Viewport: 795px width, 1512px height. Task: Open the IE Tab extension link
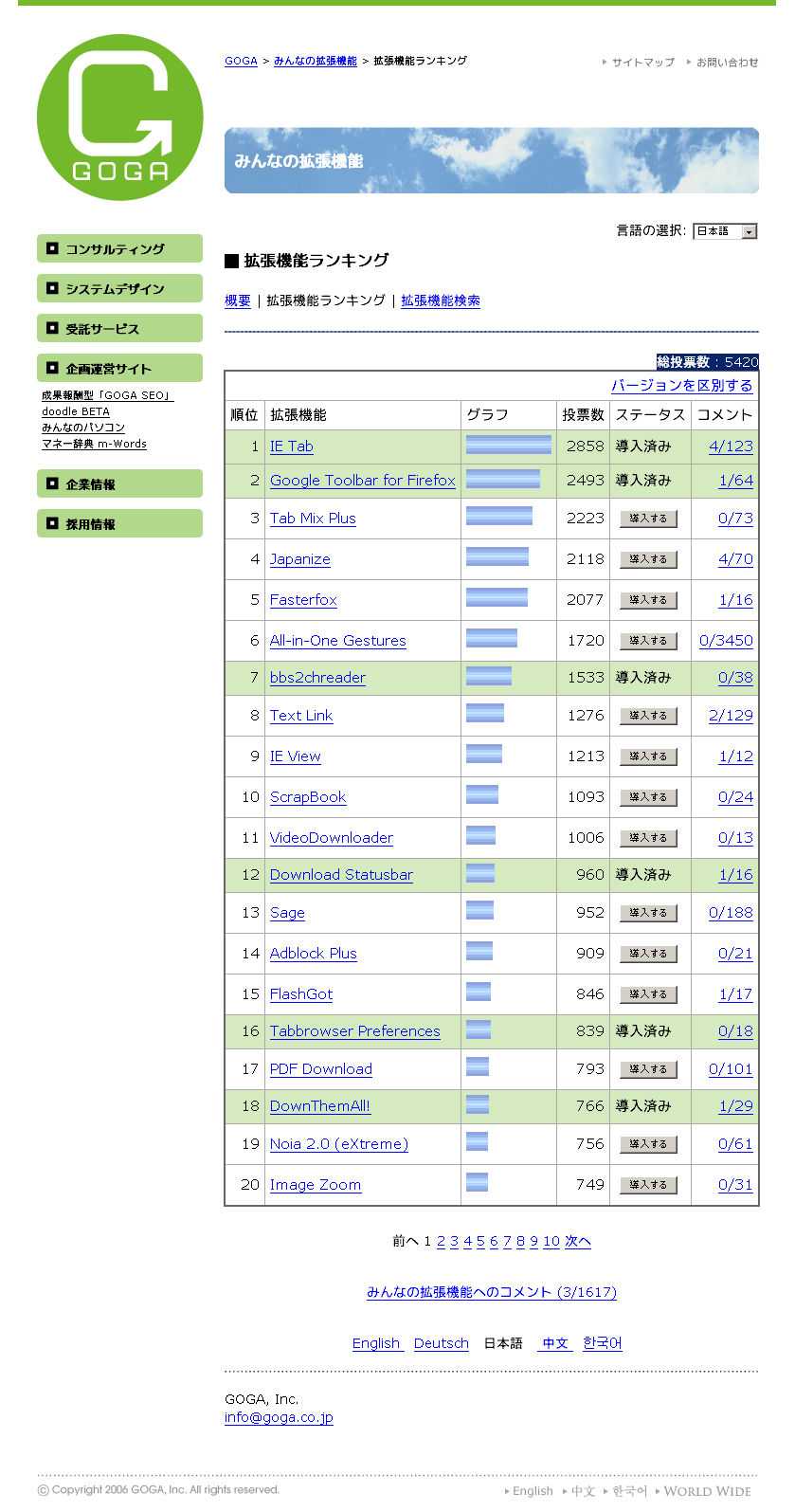coord(291,446)
